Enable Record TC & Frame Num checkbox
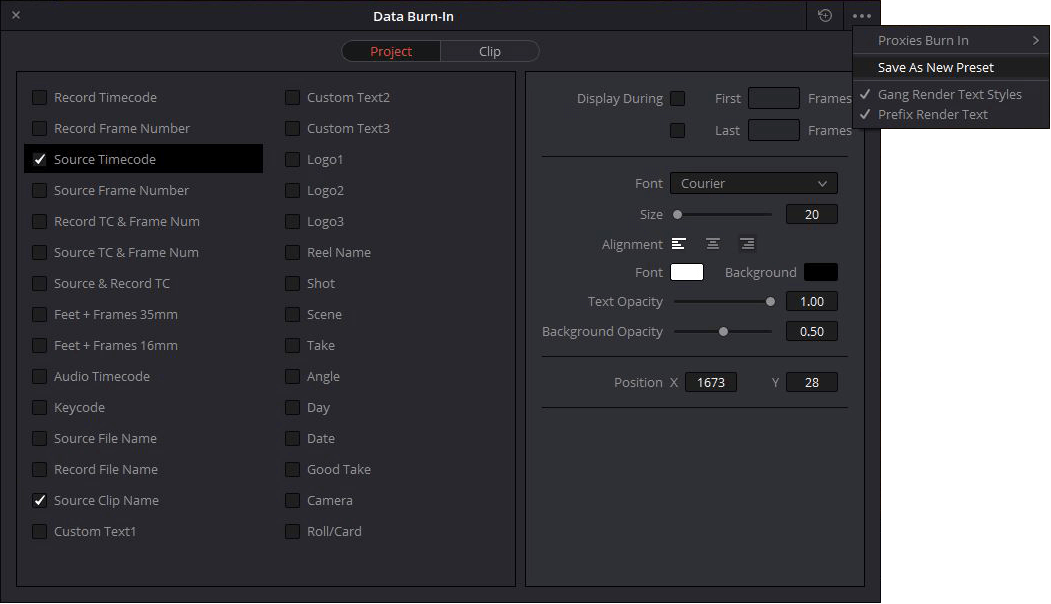This screenshot has height=604, width=1051. tap(40, 221)
